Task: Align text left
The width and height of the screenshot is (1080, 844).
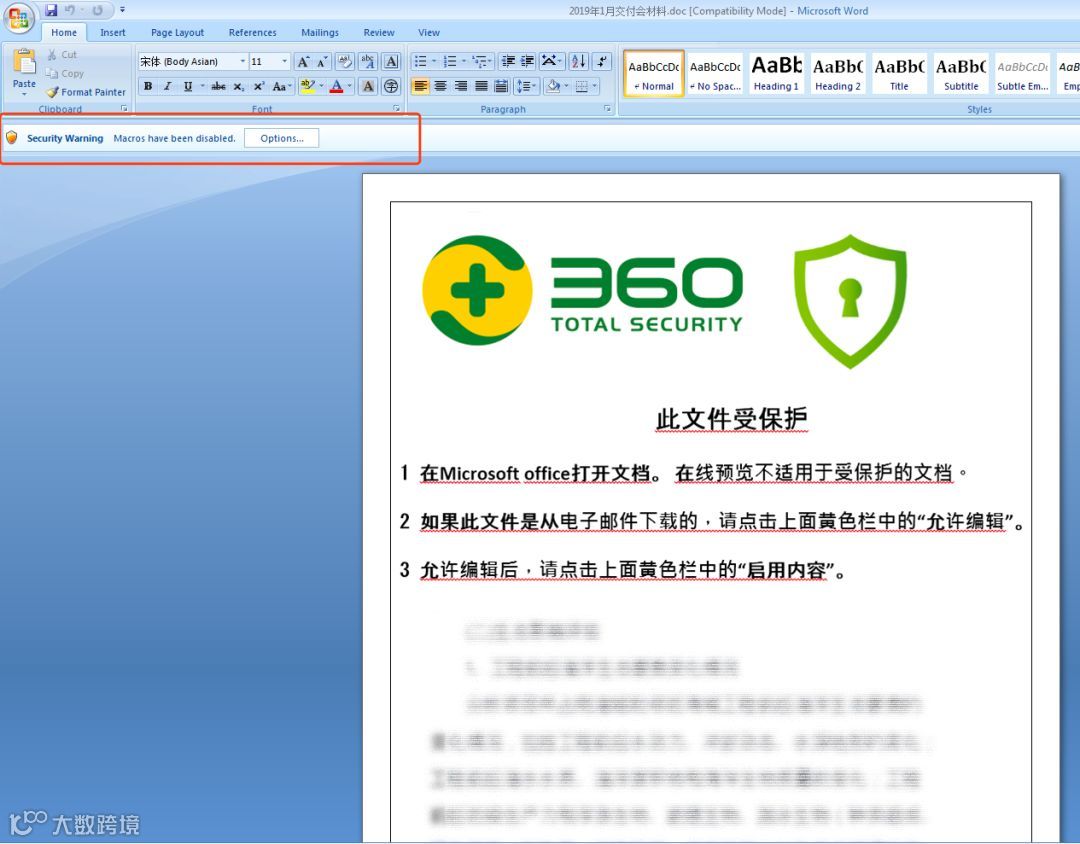Action: (x=420, y=86)
